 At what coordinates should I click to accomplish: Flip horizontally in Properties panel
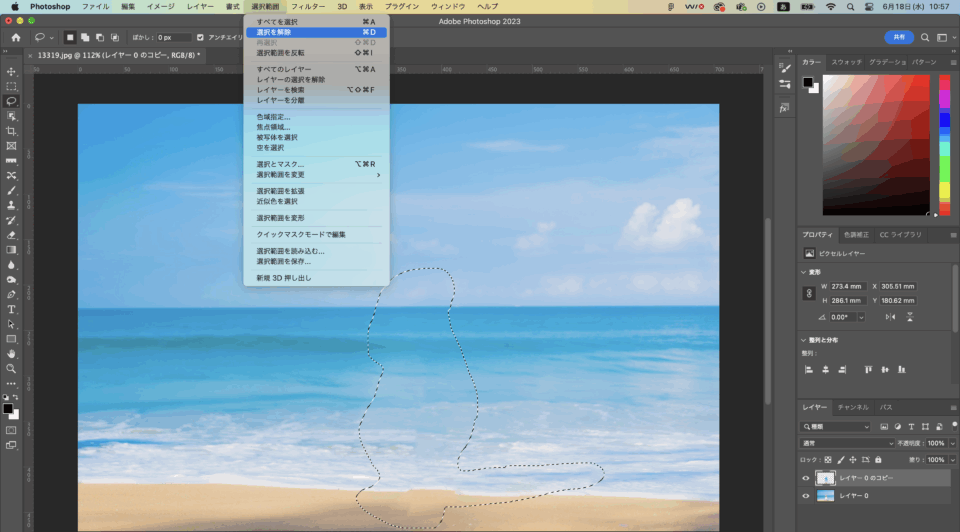[890, 317]
